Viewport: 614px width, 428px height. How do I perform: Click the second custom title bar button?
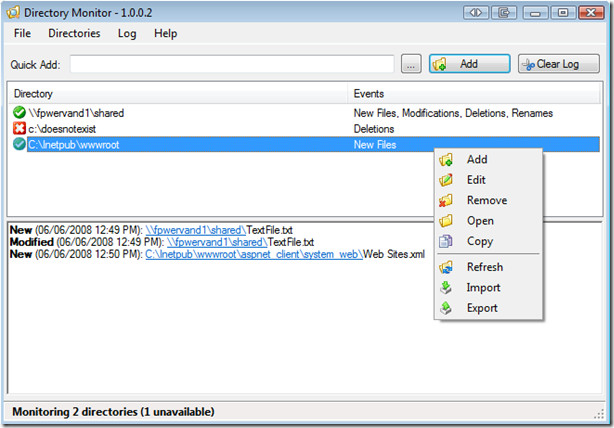[x=504, y=13]
